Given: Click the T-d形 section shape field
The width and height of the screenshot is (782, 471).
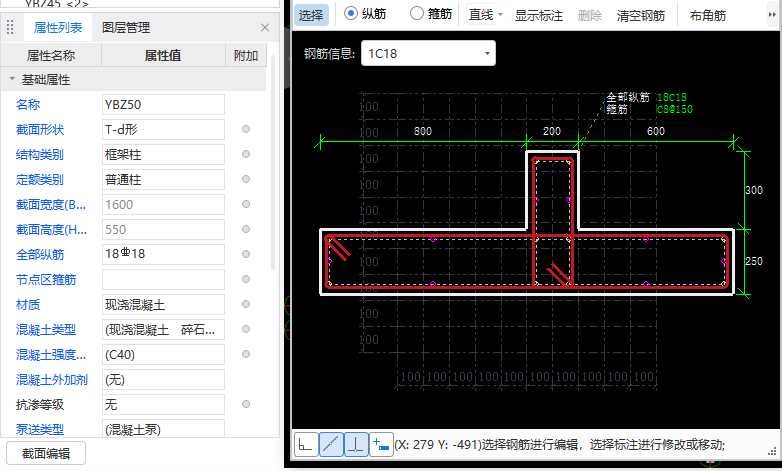Looking at the screenshot, I should (163, 129).
